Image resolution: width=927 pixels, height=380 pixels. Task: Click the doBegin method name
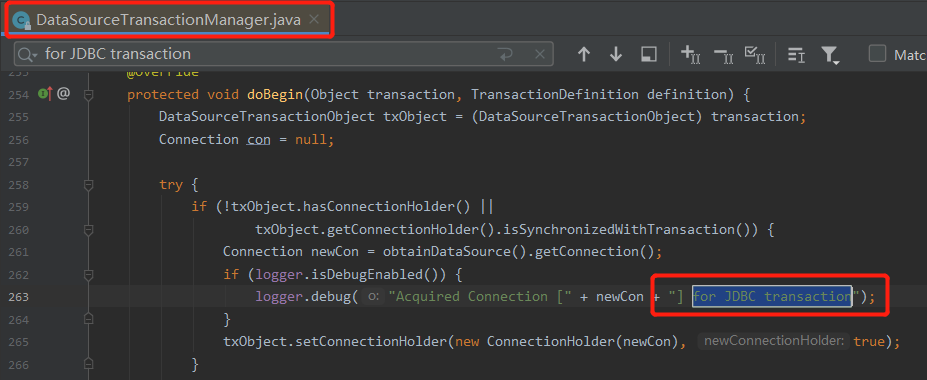(x=274, y=95)
